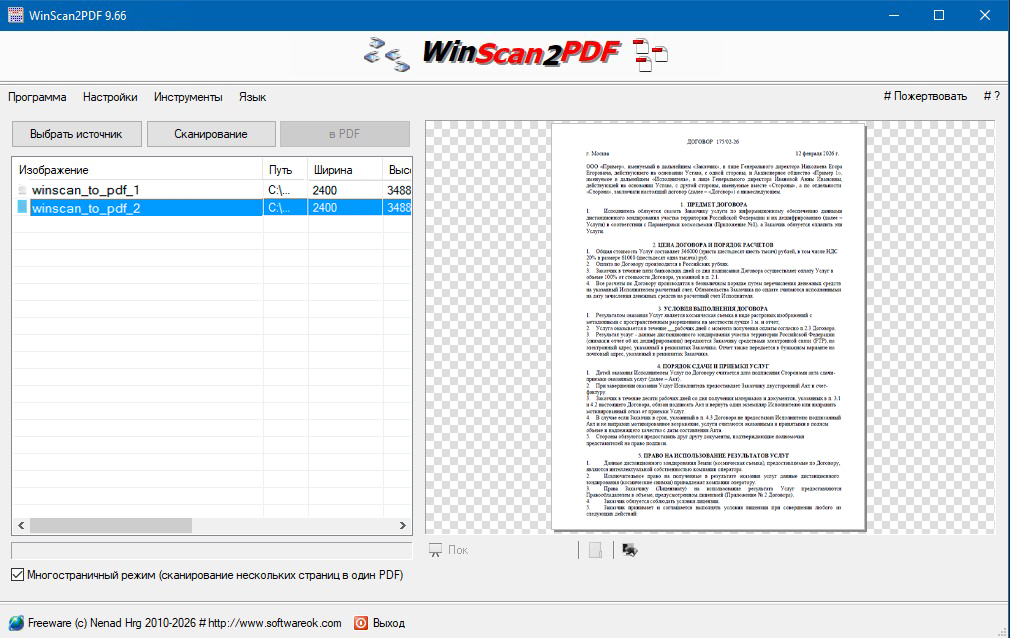Click the file icon of winscan_to_pdf_1
The width and height of the screenshot is (1010, 638).
(x=22, y=189)
